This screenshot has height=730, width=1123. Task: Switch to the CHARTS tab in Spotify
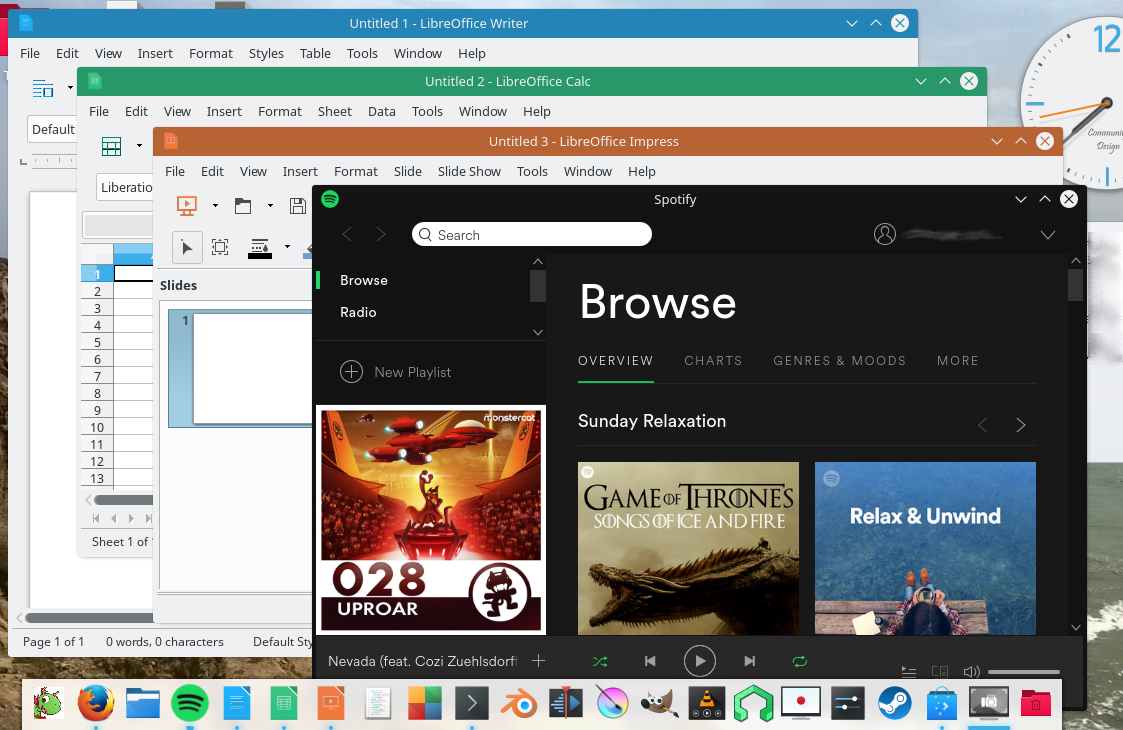[x=713, y=360]
